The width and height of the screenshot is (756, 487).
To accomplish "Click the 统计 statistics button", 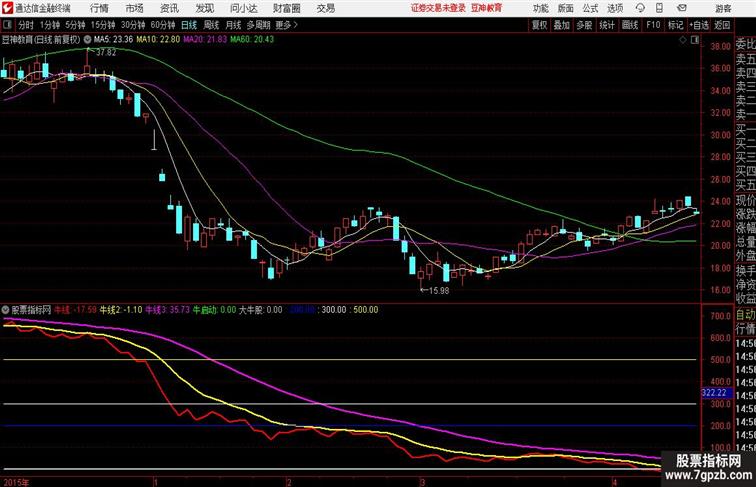I will [x=607, y=25].
